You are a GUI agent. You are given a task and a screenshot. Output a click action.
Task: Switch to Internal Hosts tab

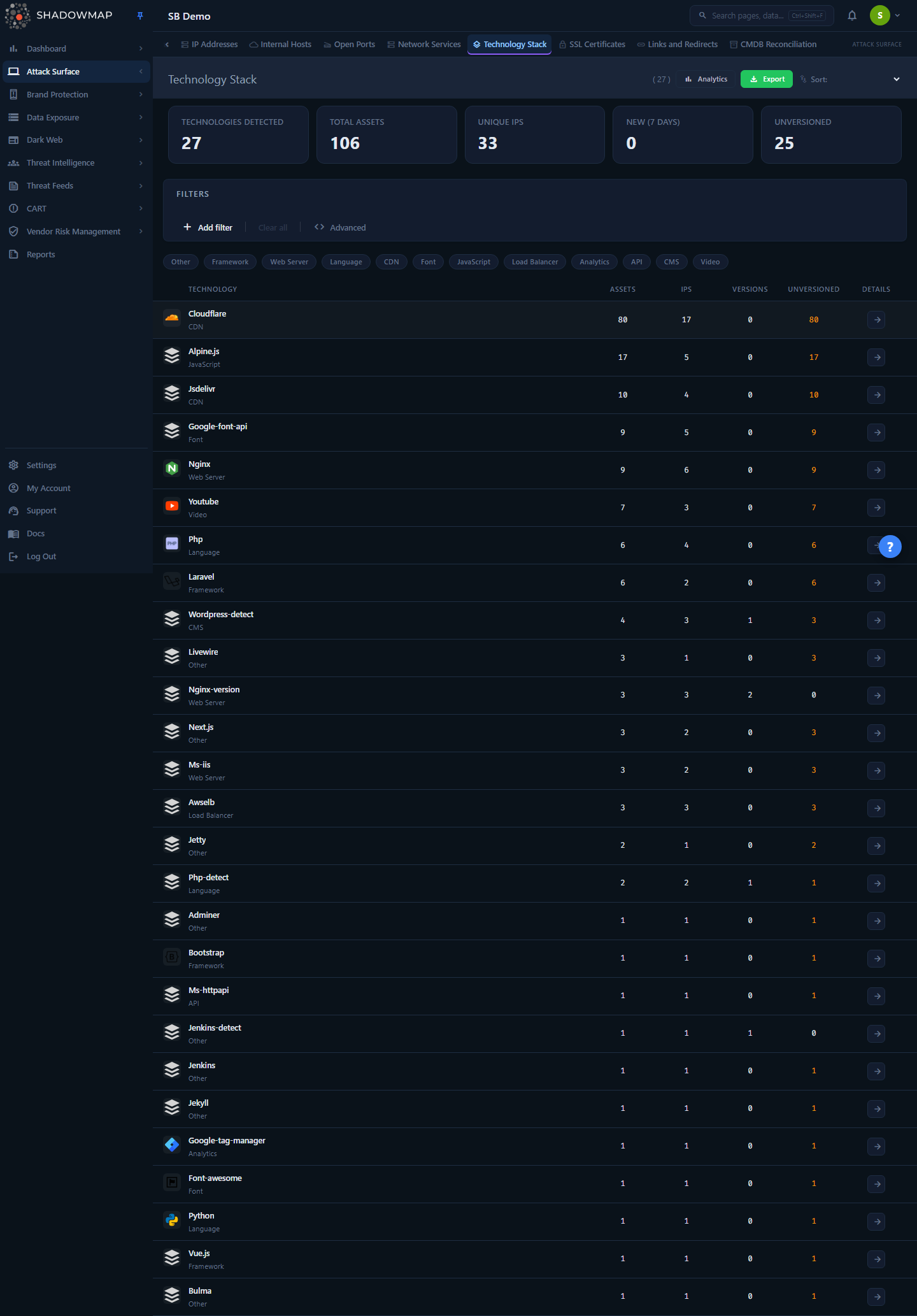tap(280, 45)
